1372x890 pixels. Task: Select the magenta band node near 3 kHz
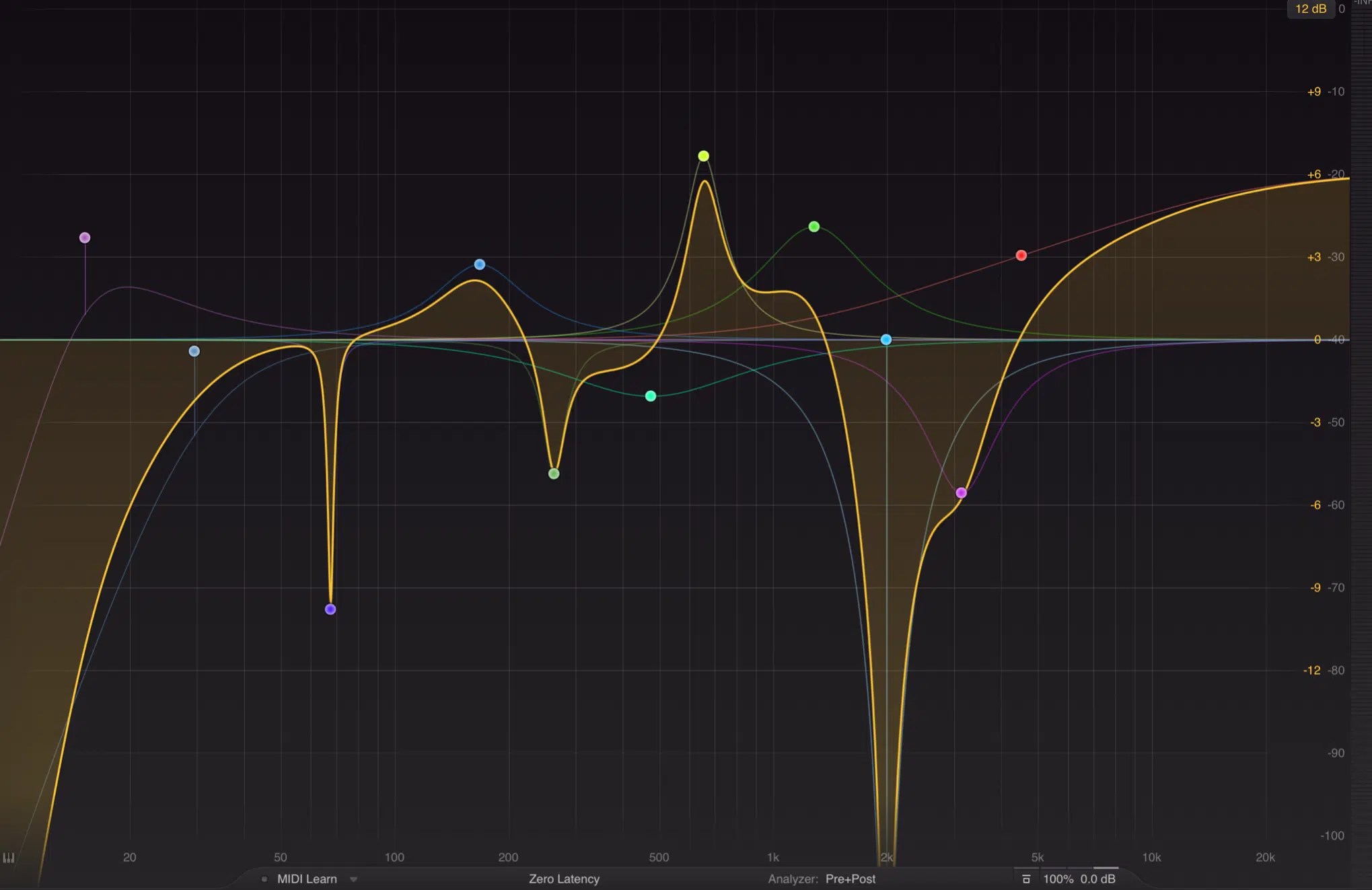962,492
